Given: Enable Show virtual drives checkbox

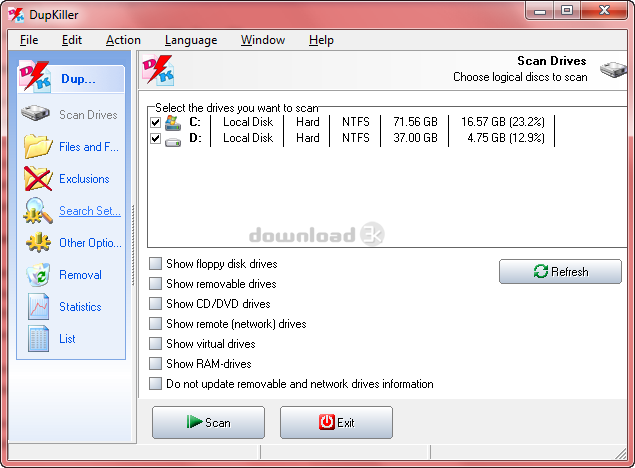Looking at the screenshot, I should 155,343.
